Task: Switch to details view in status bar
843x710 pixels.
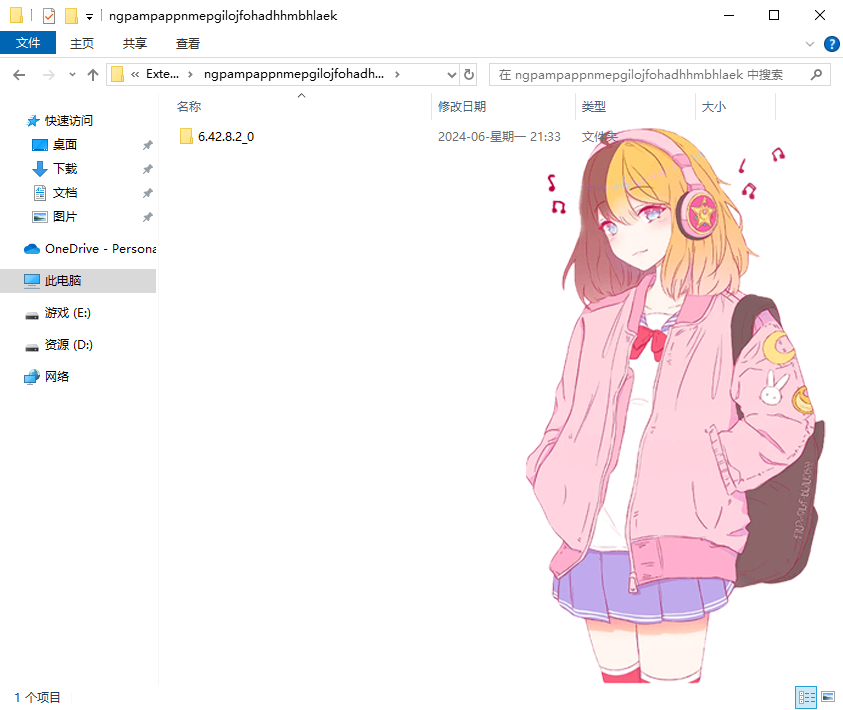Action: [x=806, y=697]
